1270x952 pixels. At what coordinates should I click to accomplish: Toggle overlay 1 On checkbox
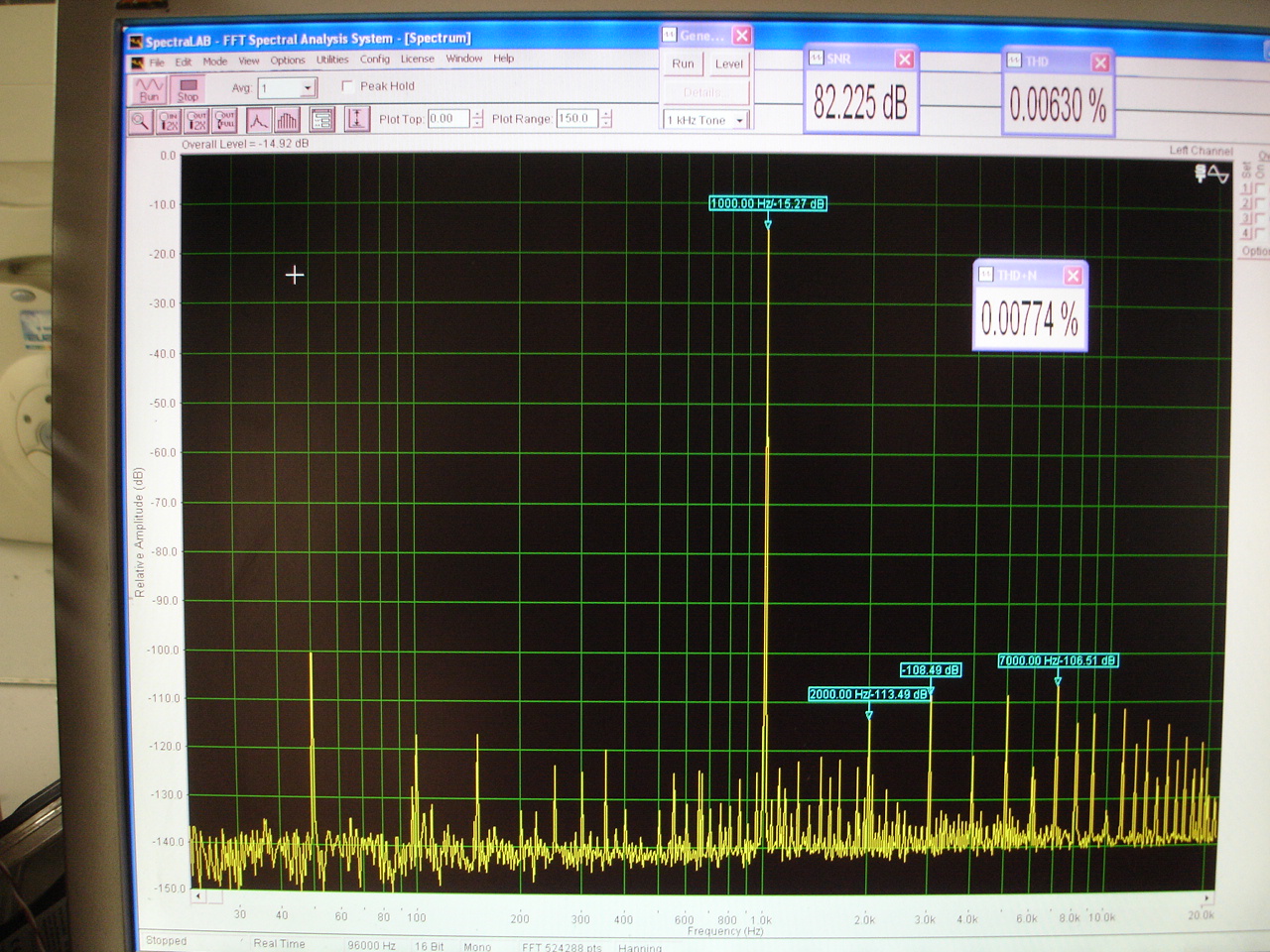(x=1260, y=188)
